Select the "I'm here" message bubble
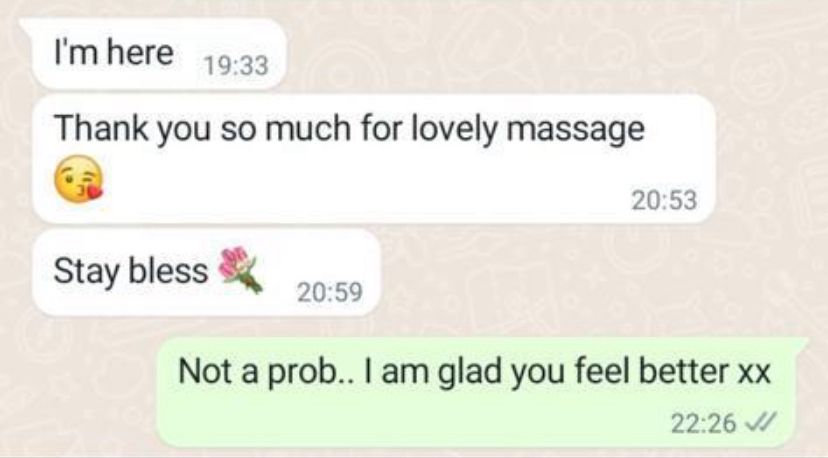The image size is (828, 458). (x=159, y=53)
